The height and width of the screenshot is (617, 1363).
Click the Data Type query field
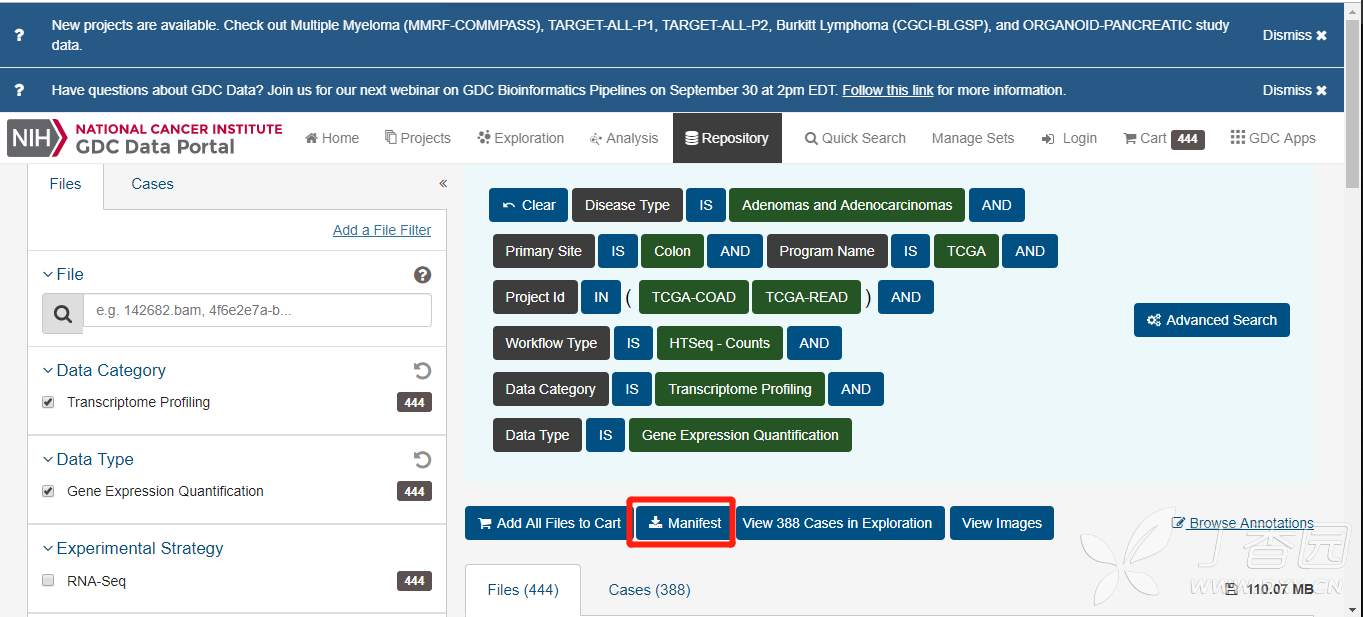(x=537, y=435)
